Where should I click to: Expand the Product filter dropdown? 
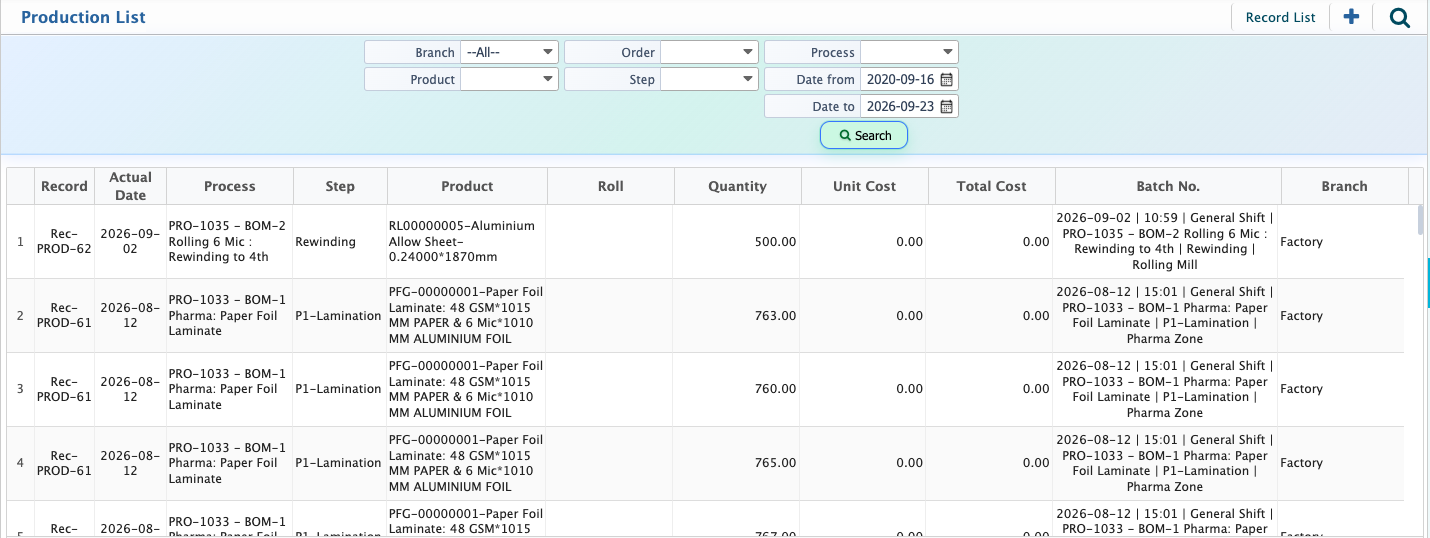click(509, 79)
